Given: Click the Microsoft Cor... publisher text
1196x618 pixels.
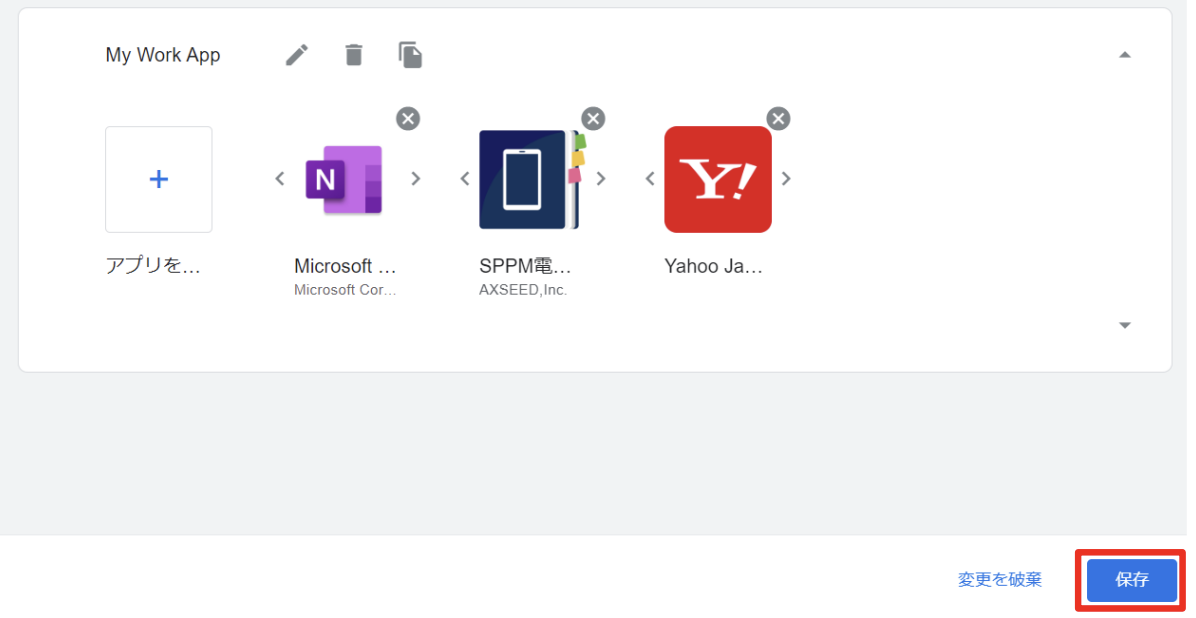Looking at the screenshot, I should (346, 290).
